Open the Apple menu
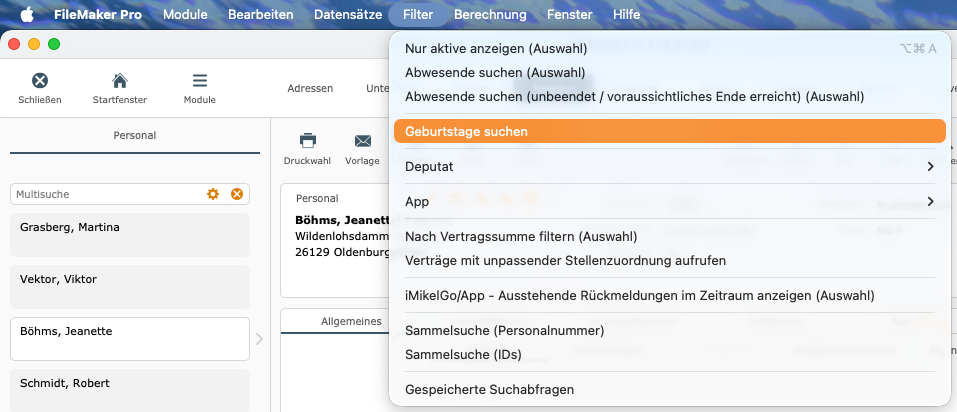 point(26,15)
